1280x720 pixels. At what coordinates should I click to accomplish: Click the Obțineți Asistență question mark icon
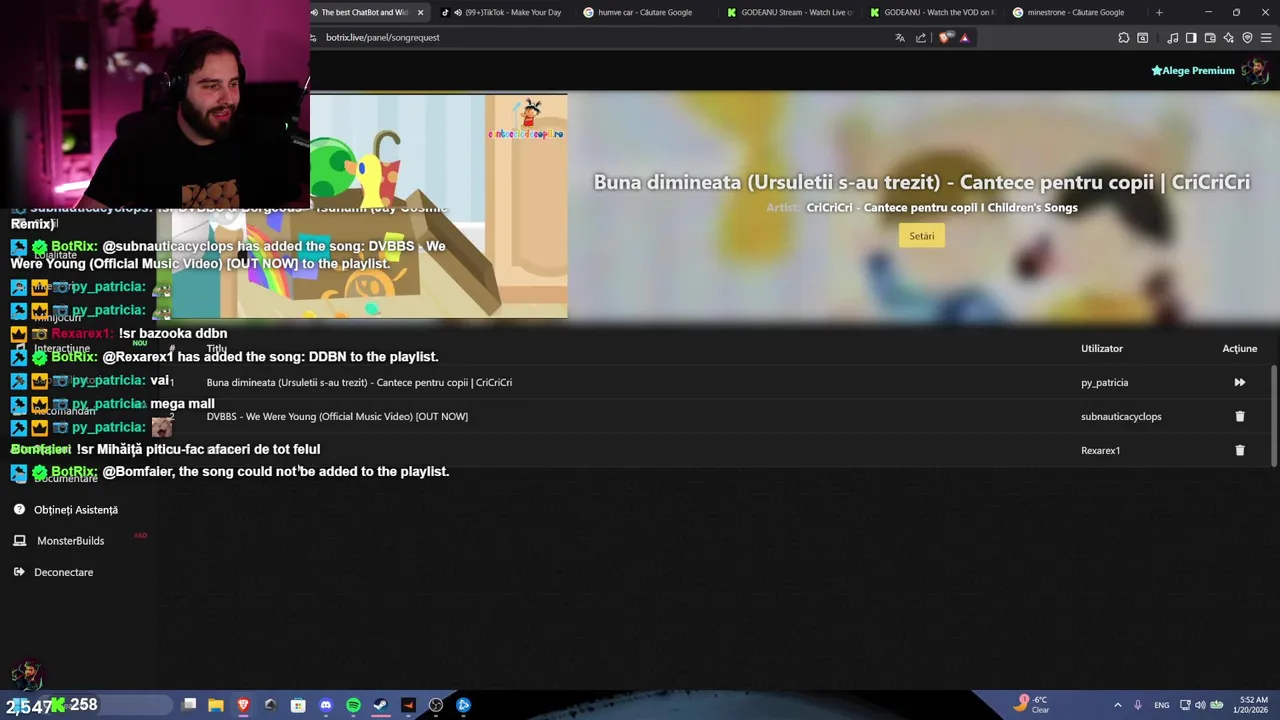19,510
